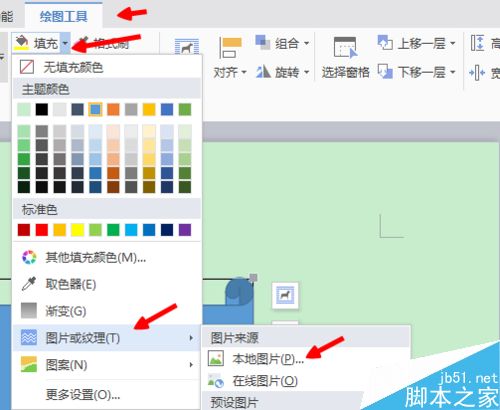Pick the red standard color swatch
This screenshot has height=410, width=500.
point(42,230)
